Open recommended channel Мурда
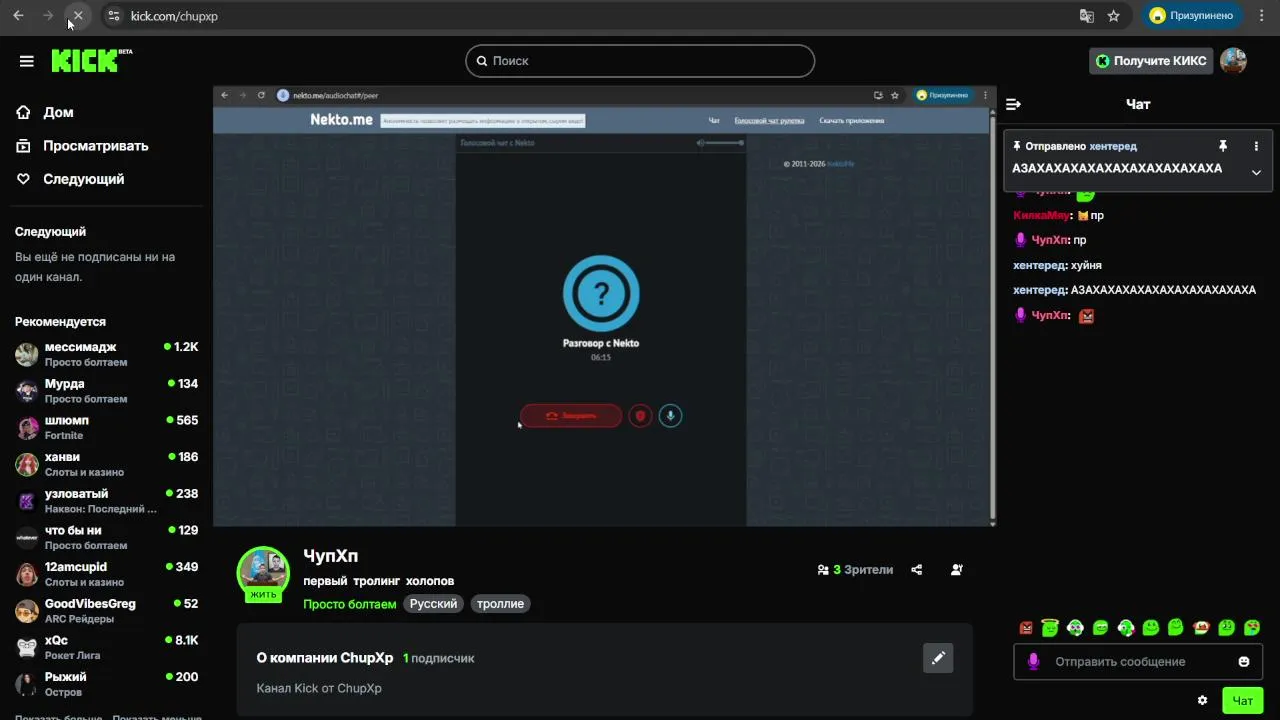 106,391
